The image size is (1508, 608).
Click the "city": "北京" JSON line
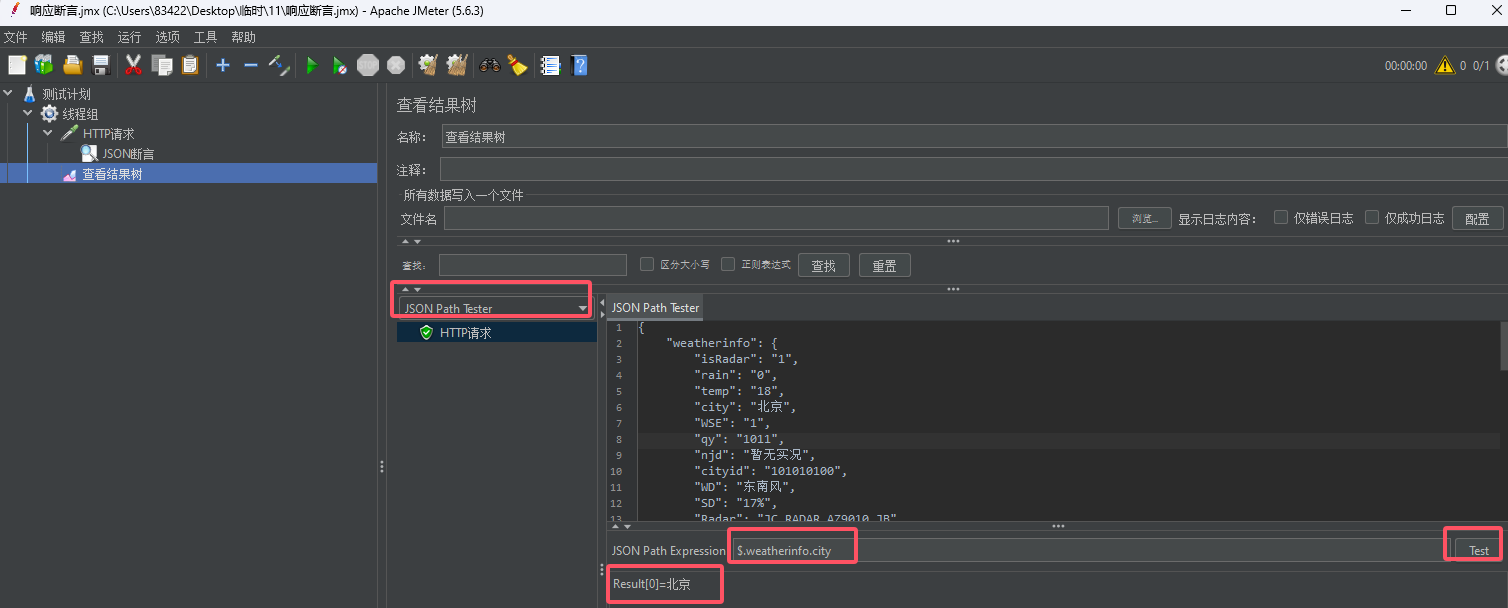pyautogui.click(x=746, y=407)
